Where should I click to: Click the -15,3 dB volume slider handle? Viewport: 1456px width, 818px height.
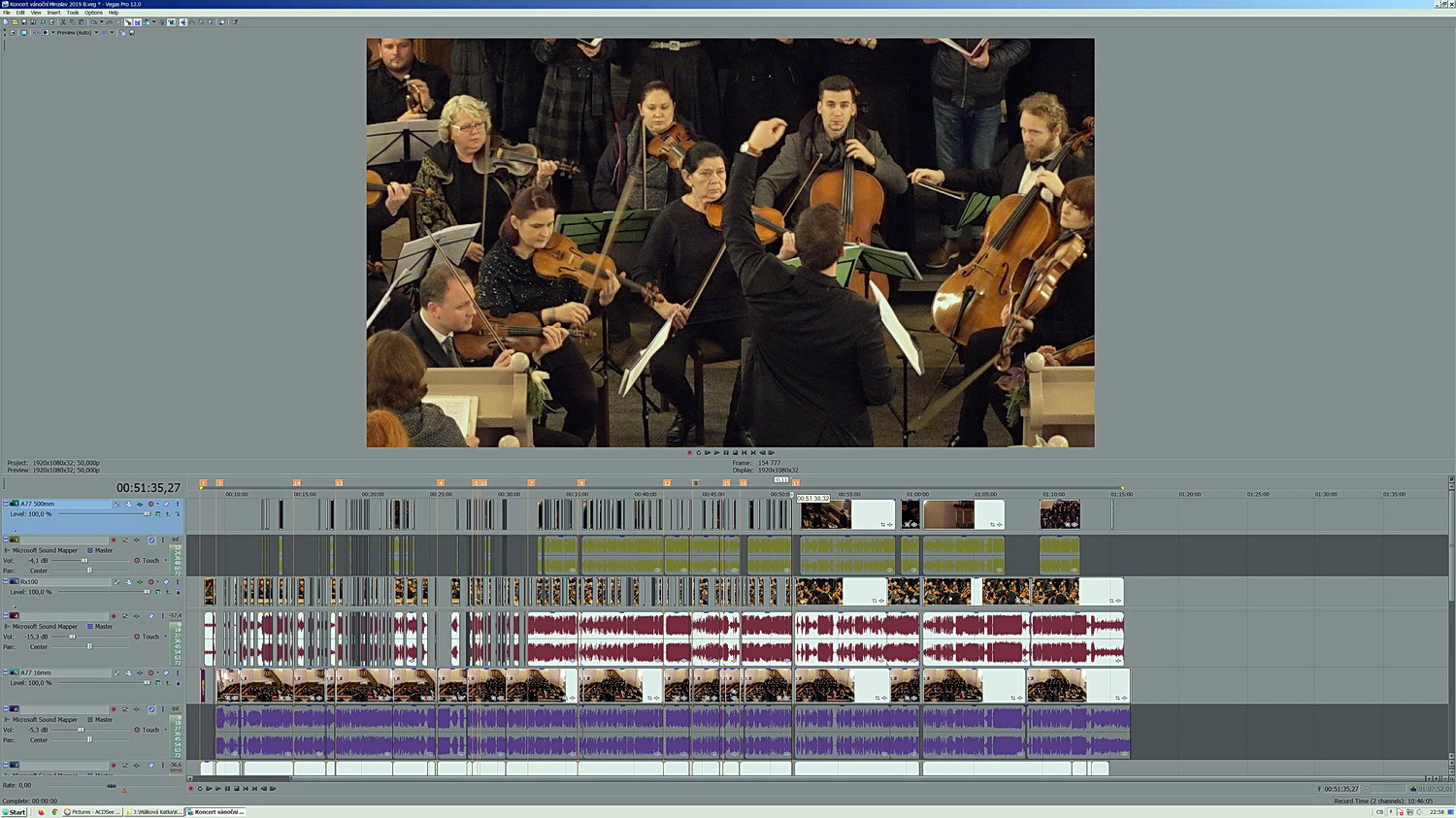pos(72,637)
